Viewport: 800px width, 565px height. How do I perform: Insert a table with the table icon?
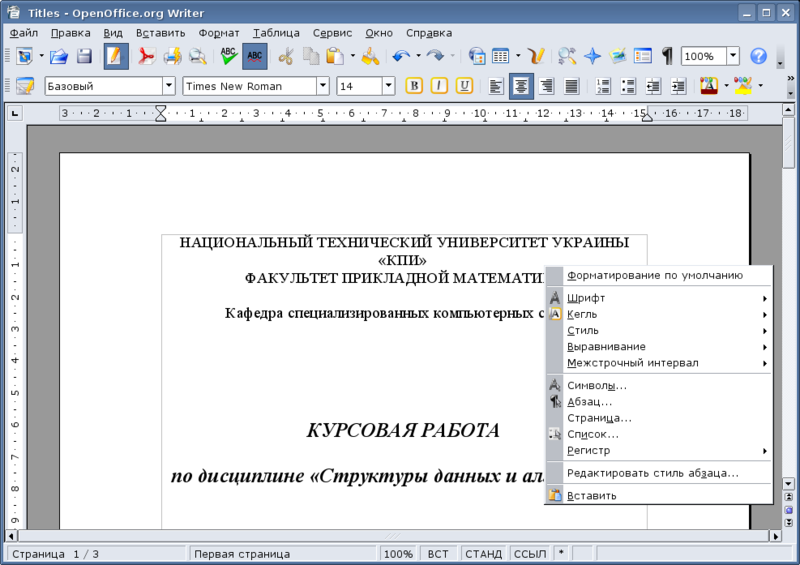pyautogui.click(x=501, y=56)
